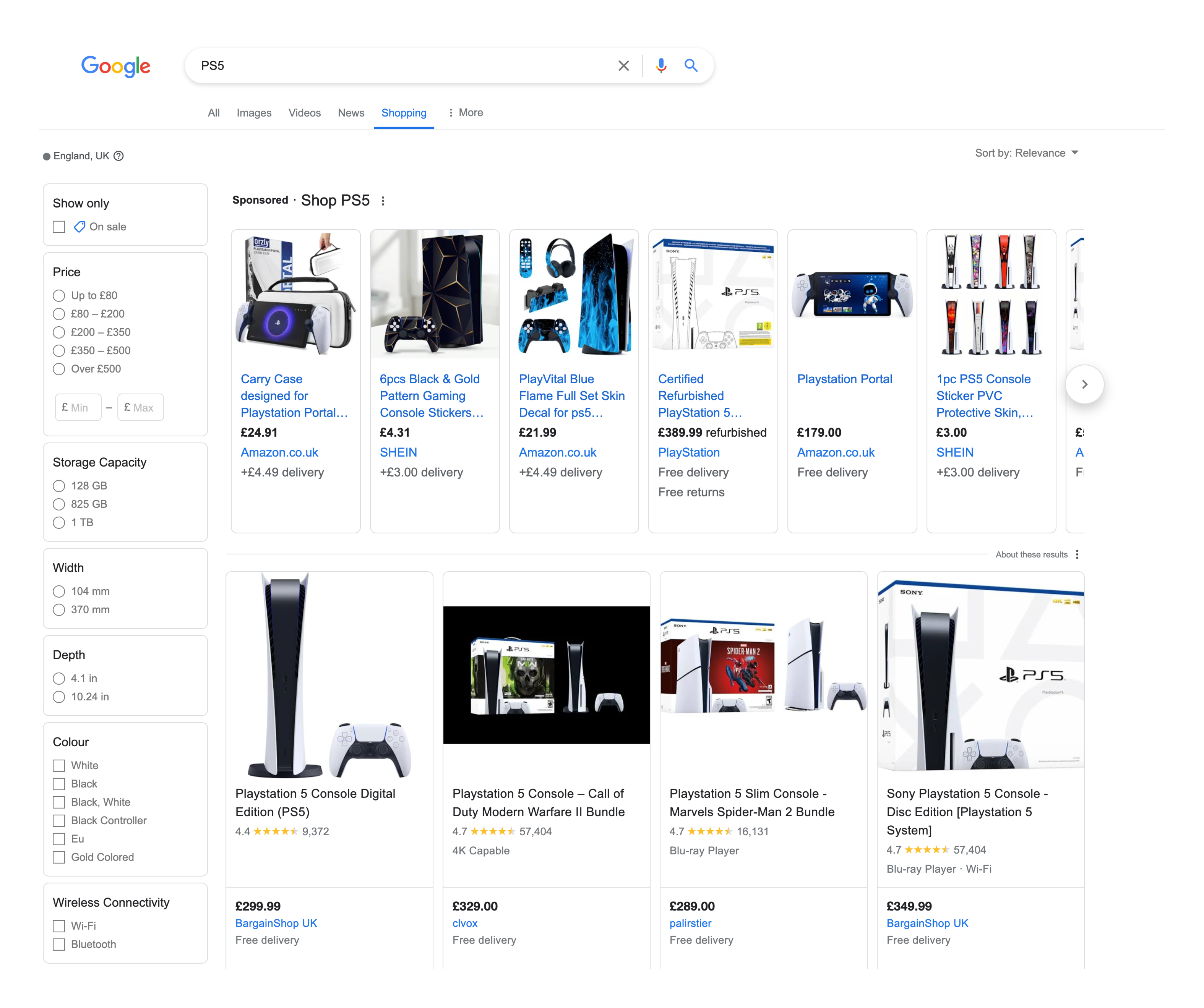Open Sony Playstation 5 Disc Edition listing

pos(967,812)
